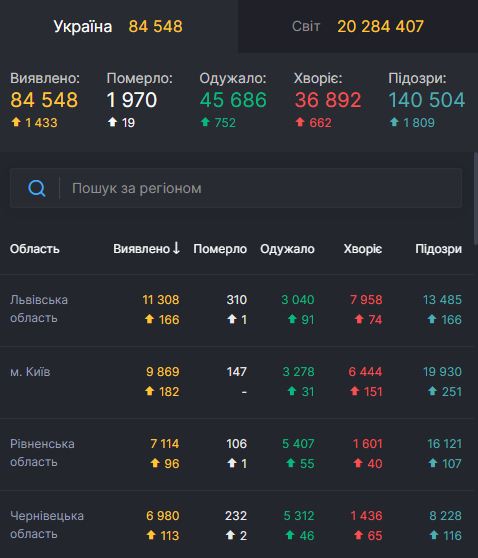Sort table by Хворіє column
This screenshot has height=558, width=478.
pyautogui.click(x=363, y=249)
